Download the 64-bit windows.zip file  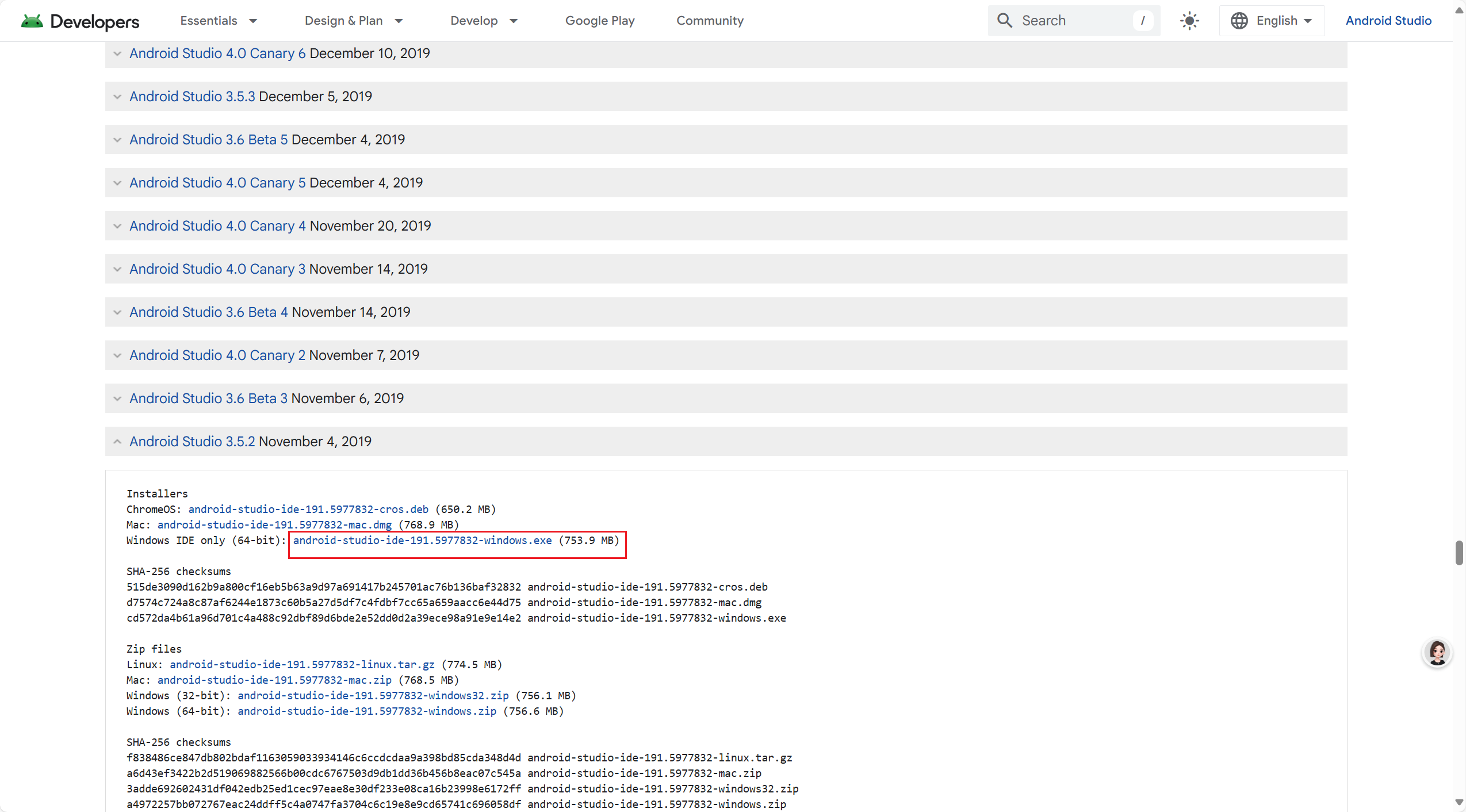click(x=367, y=711)
